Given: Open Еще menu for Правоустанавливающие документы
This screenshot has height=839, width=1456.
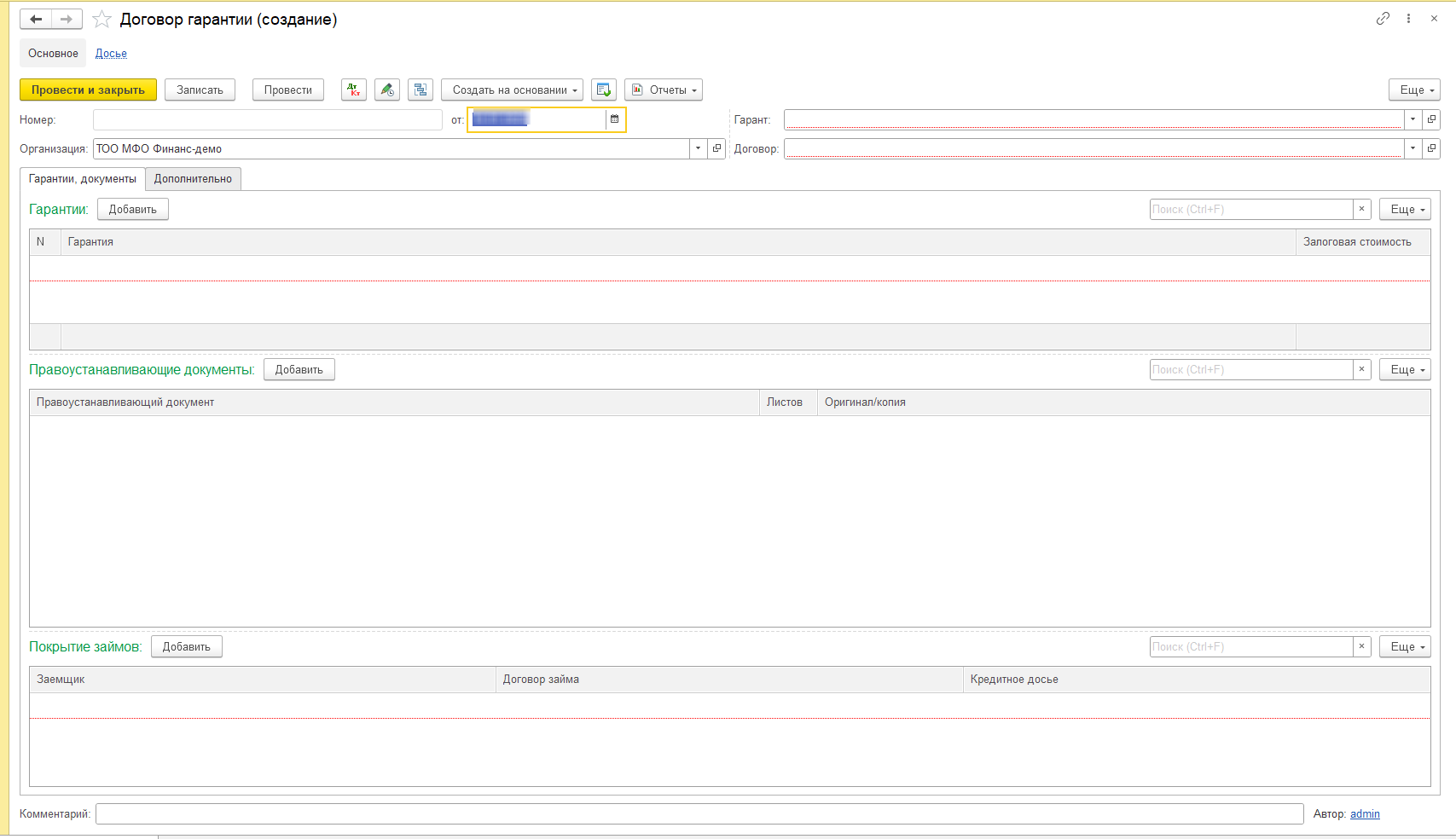Looking at the screenshot, I should 1406,369.
